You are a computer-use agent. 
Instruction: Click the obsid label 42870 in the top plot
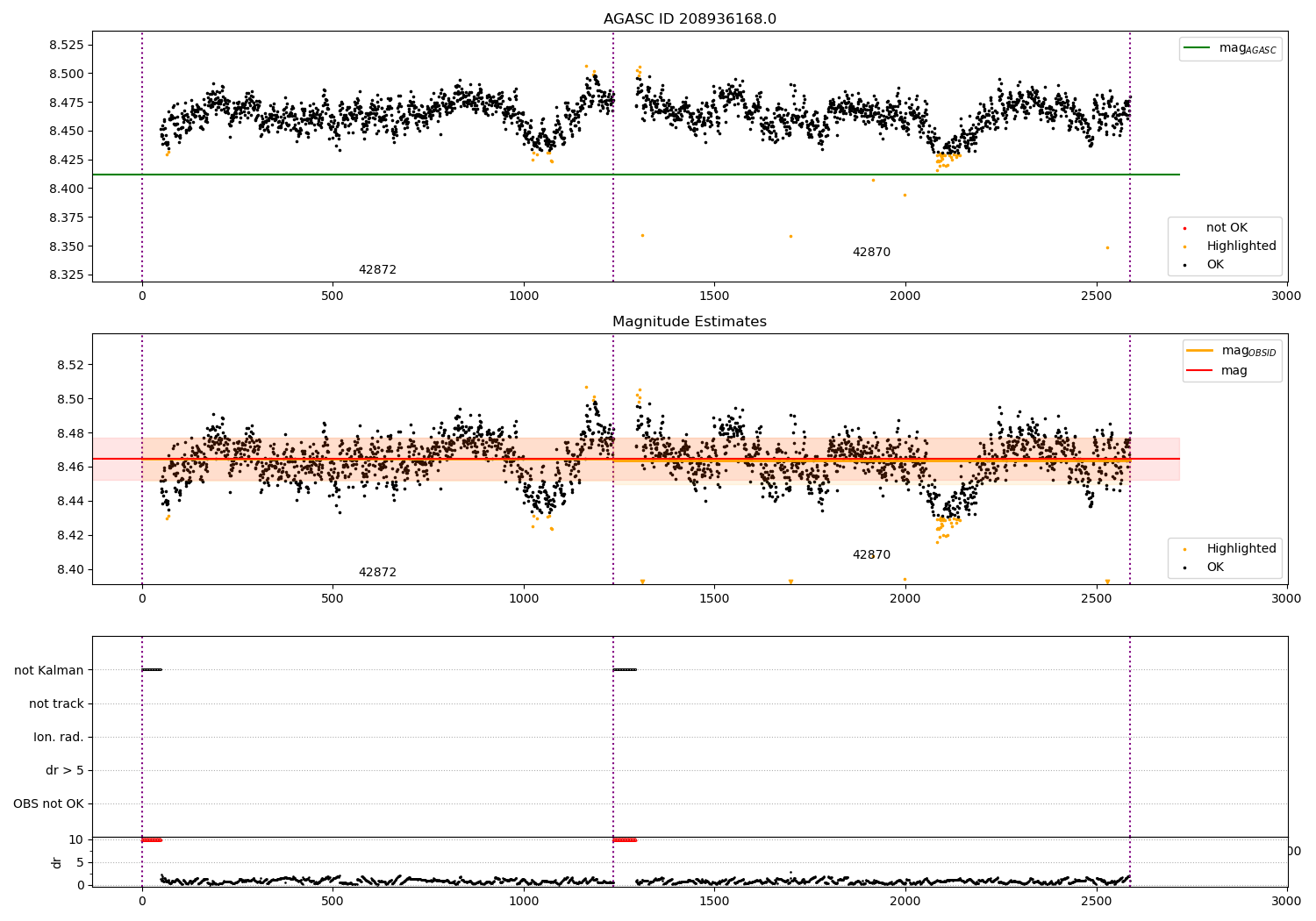tap(871, 252)
